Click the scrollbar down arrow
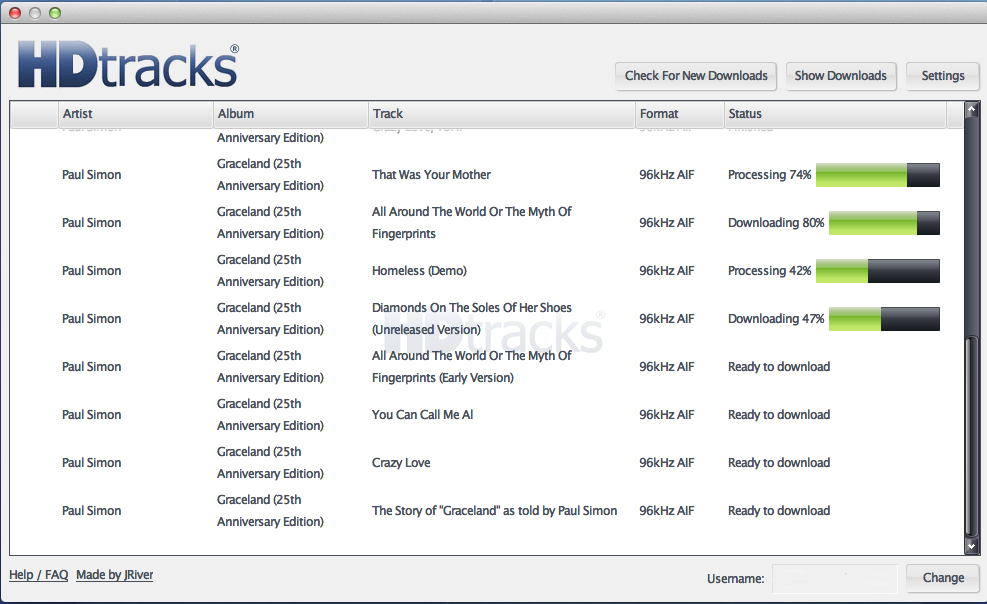This screenshot has height=604, width=987. [x=971, y=546]
